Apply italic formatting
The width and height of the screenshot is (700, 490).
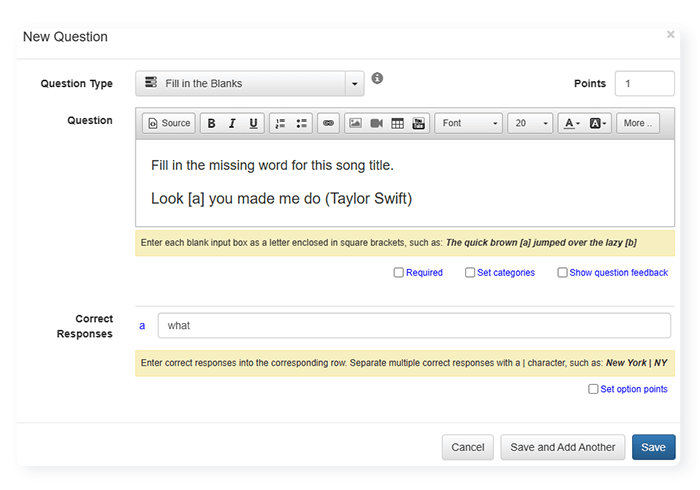[232, 123]
